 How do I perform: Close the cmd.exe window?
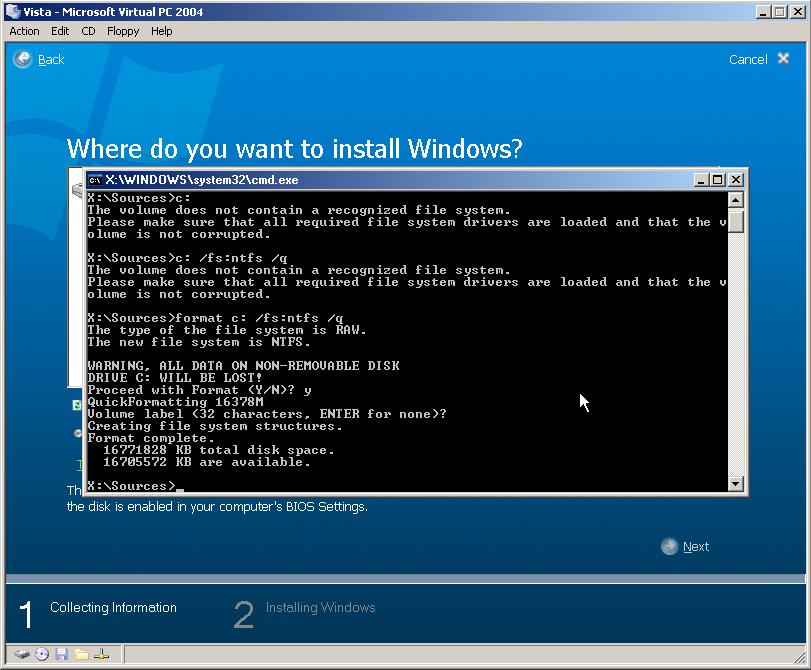pos(735,180)
